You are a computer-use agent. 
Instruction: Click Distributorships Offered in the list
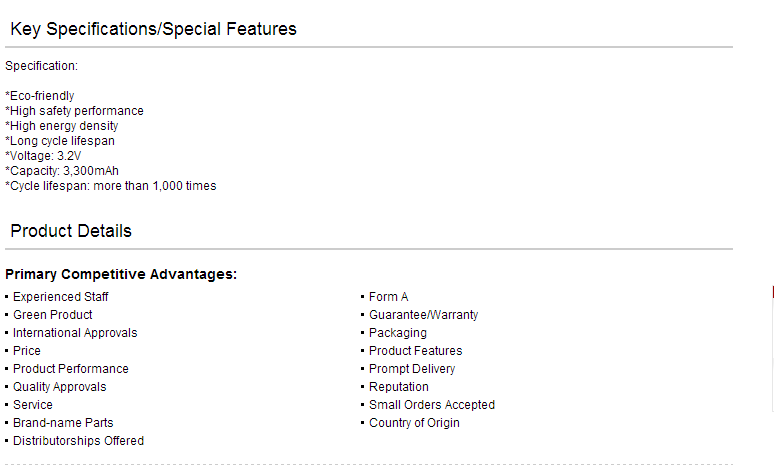pyautogui.click(x=78, y=441)
